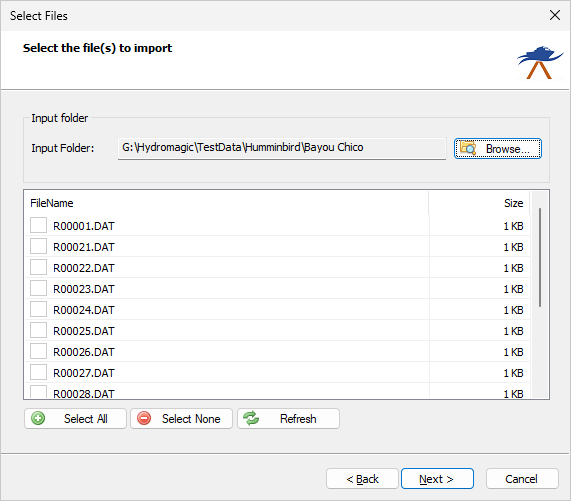Click the red minus Select None icon
The height and width of the screenshot is (501, 571).
pyautogui.click(x=144, y=418)
